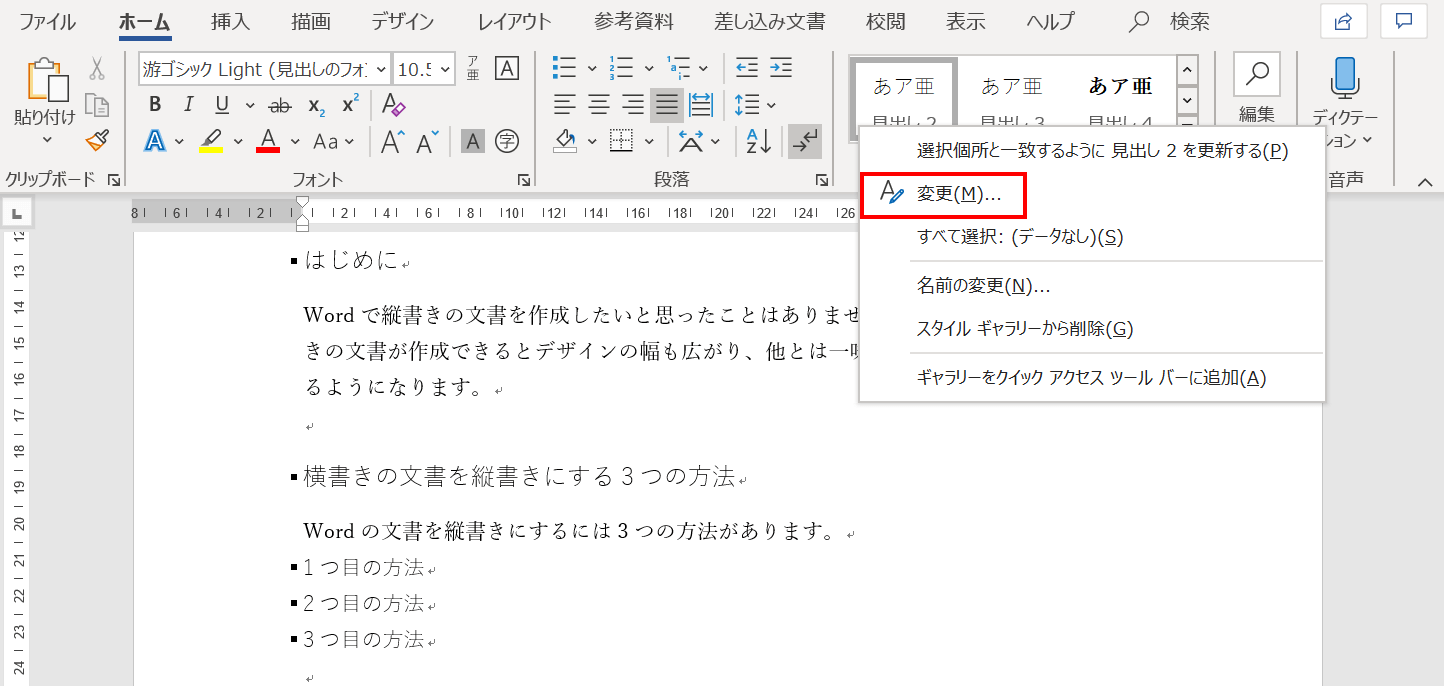Open the Change Case Aa menu
The image size is (1444, 686).
[332, 141]
